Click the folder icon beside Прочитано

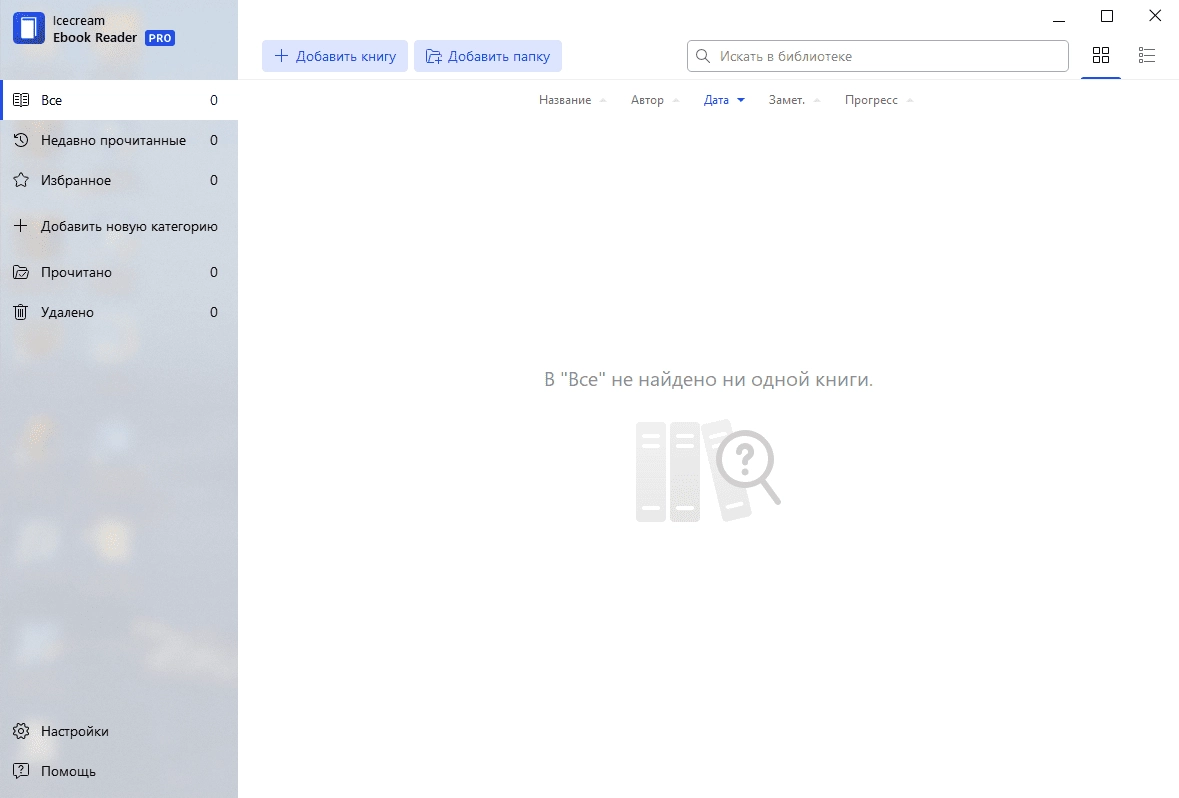click(21, 272)
